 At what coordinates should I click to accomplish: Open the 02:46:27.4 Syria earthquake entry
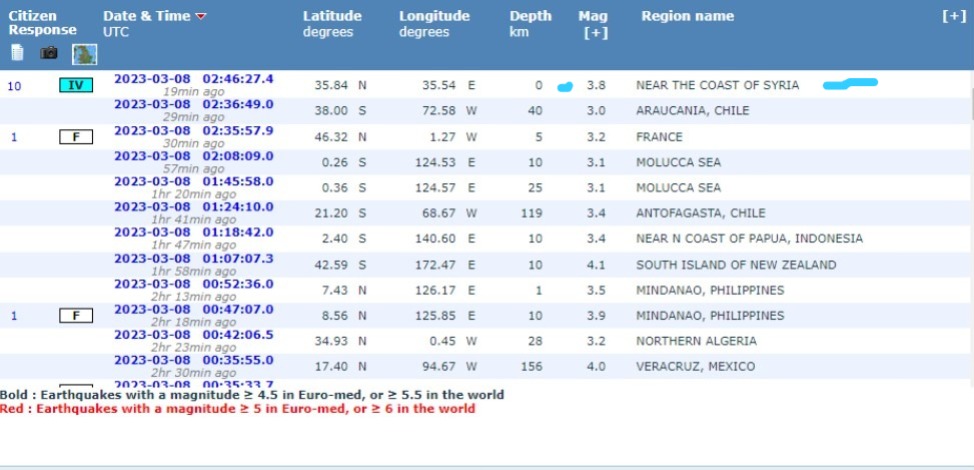pyautogui.click(x=193, y=79)
